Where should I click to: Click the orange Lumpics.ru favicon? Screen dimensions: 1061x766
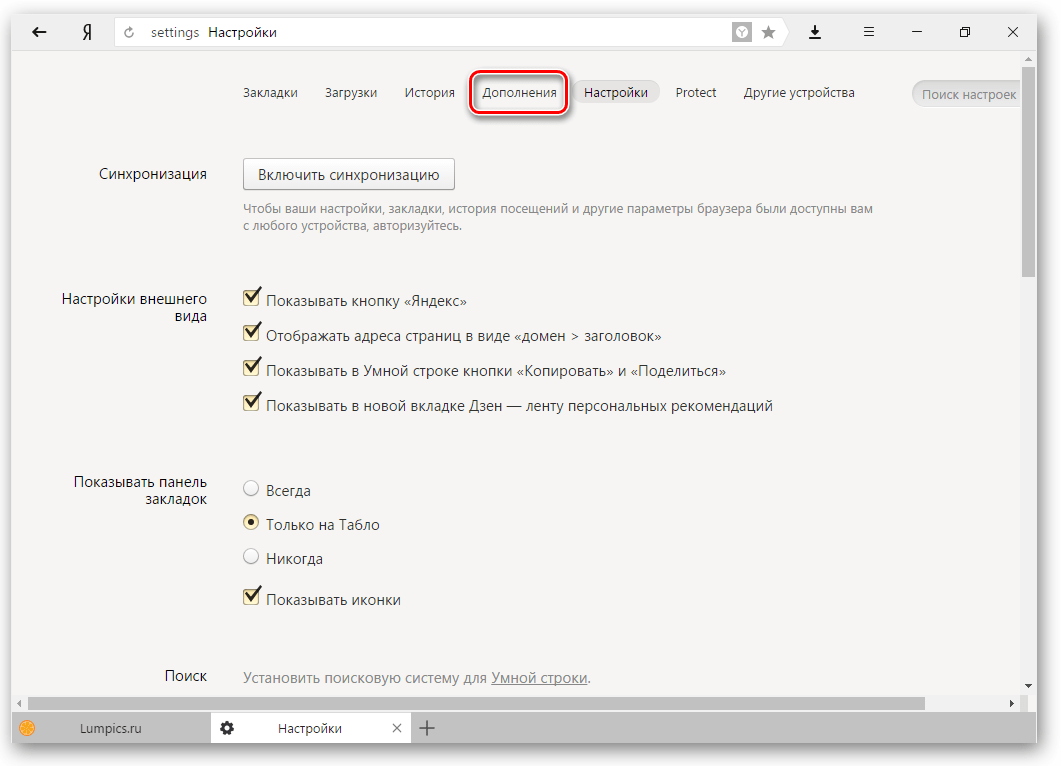click(x=27, y=728)
